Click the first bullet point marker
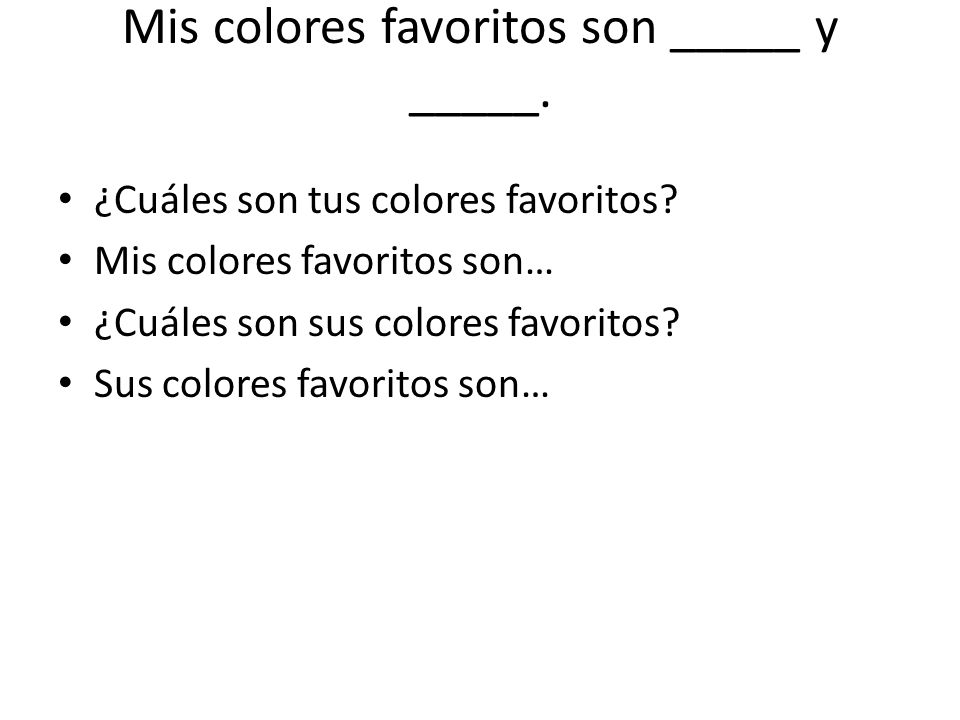This screenshot has width=960, height=720. pos(66,199)
